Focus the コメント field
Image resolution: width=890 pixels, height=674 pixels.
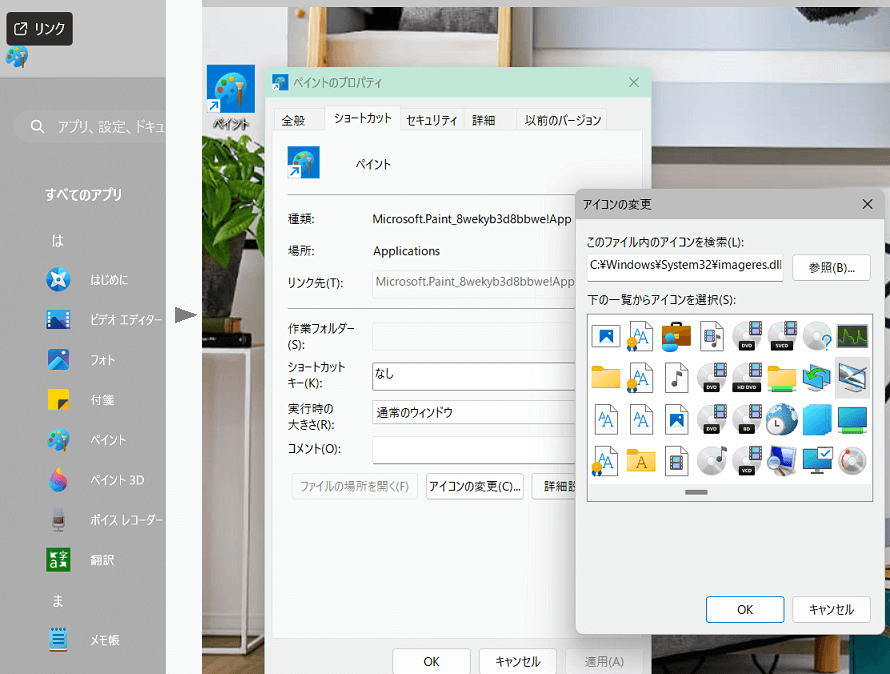pyautogui.click(x=474, y=450)
